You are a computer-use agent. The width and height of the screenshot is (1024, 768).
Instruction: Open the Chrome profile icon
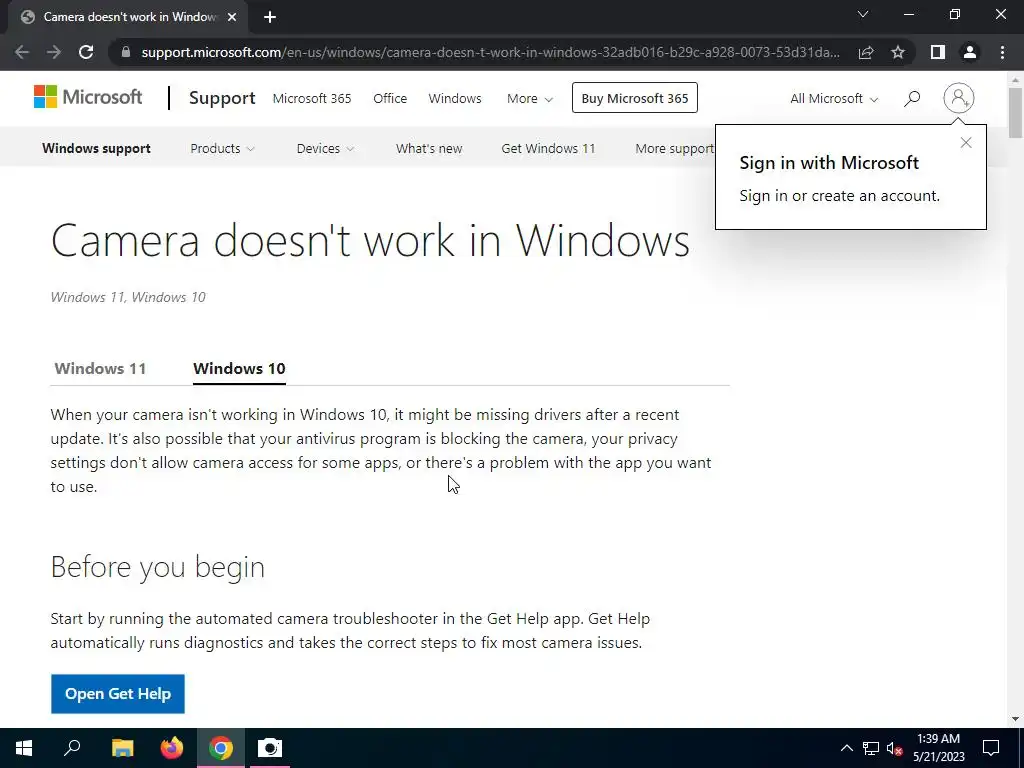click(x=970, y=52)
